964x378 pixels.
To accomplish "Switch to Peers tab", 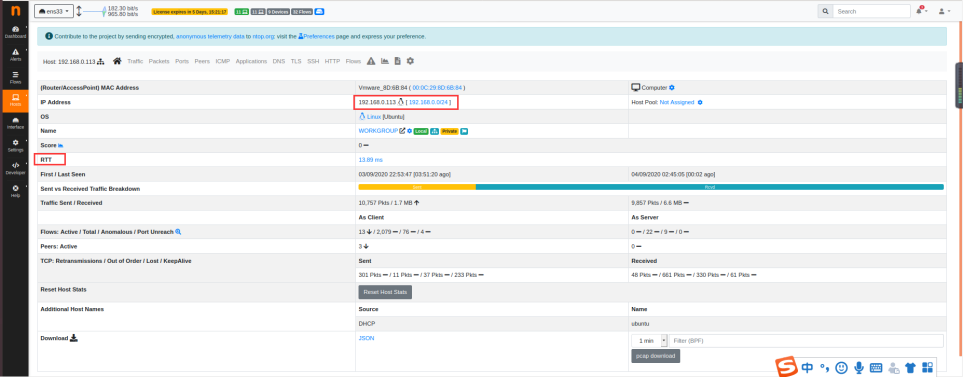I will coord(202,61).
